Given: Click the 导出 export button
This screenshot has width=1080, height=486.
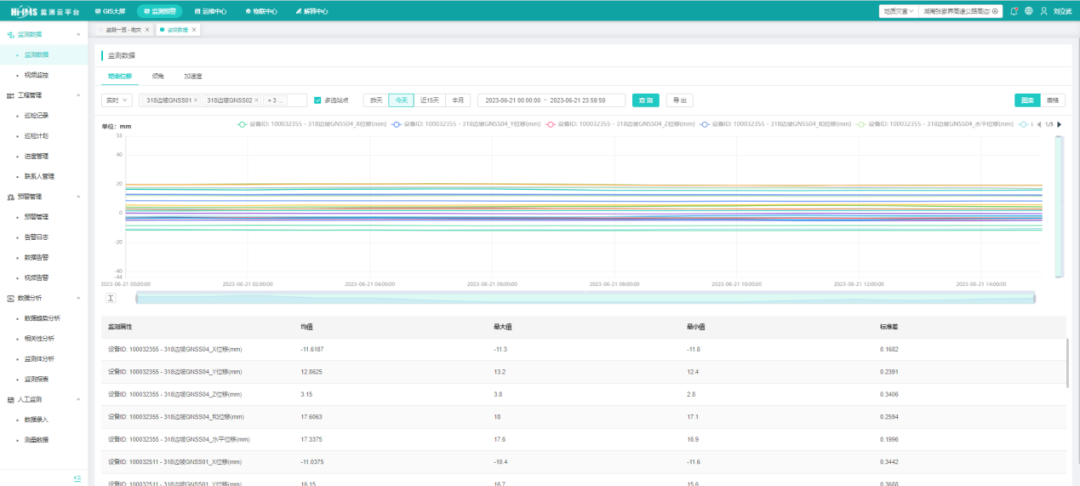Looking at the screenshot, I should click(679, 100).
